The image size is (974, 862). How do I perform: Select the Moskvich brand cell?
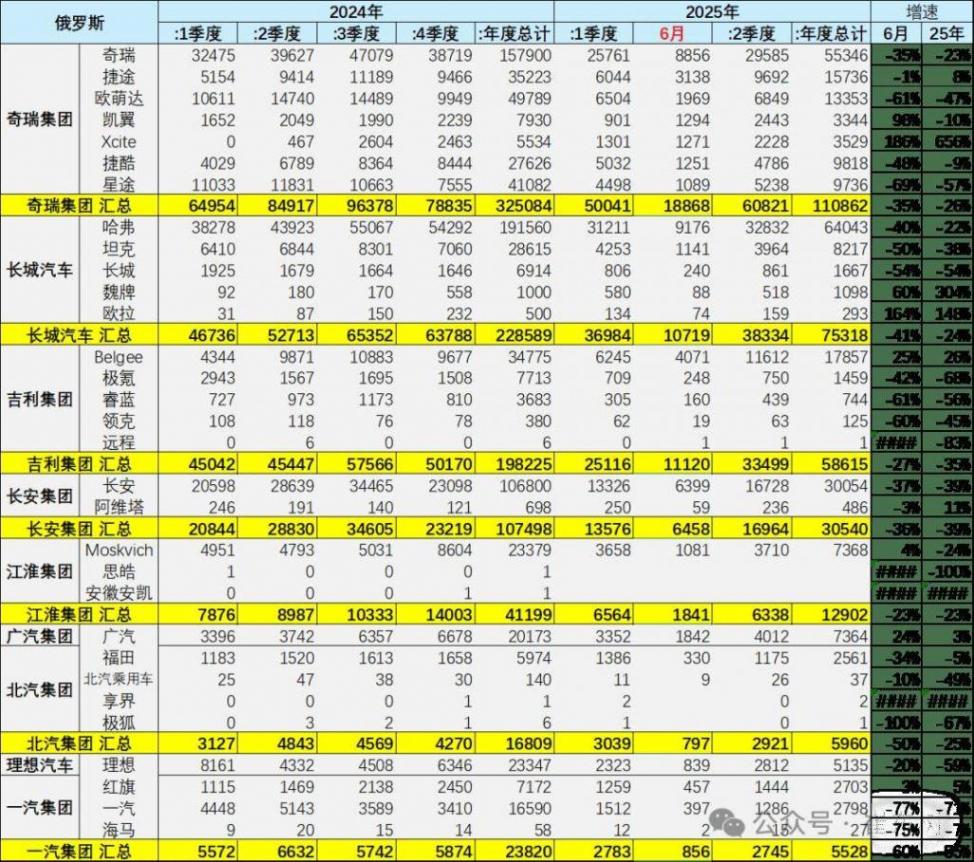[119, 549]
